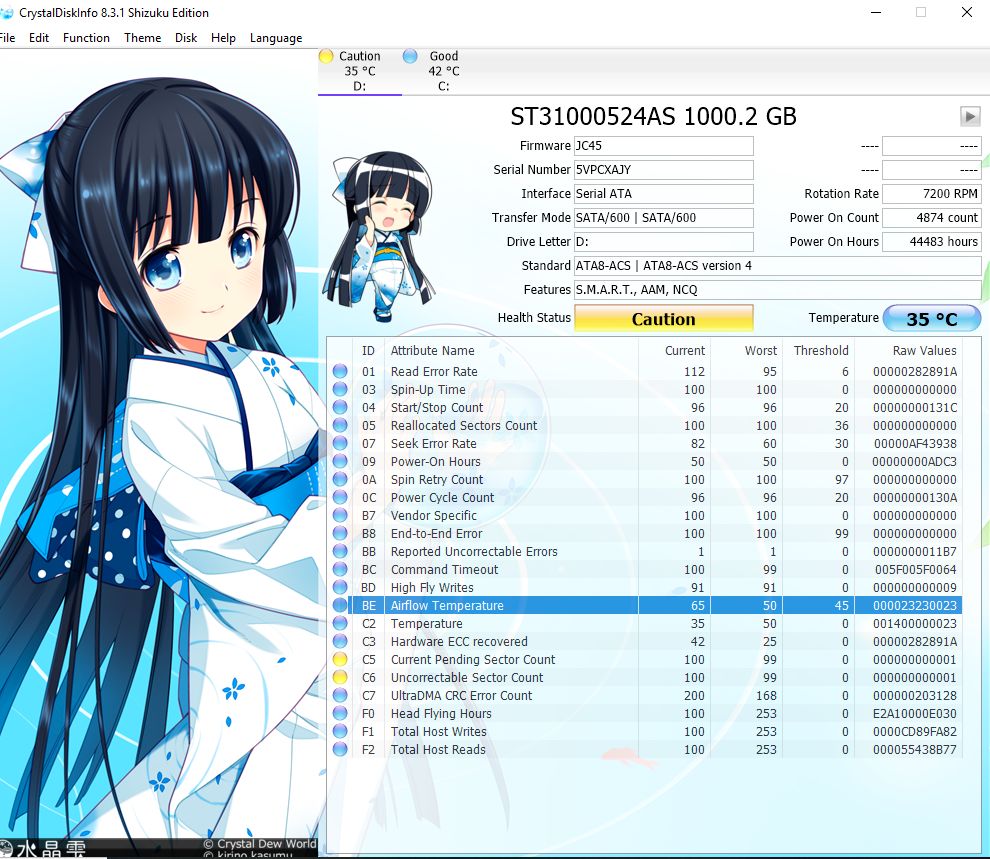This screenshot has height=859, width=990.
Task: Click the status dot beside Read Error Rate
Action: [x=339, y=371]
